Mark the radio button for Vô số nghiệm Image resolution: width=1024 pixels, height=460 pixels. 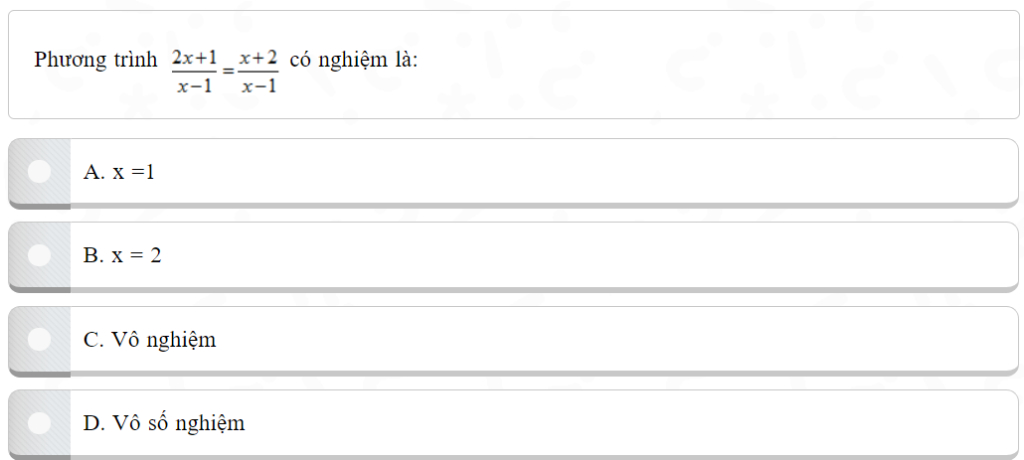40,423
